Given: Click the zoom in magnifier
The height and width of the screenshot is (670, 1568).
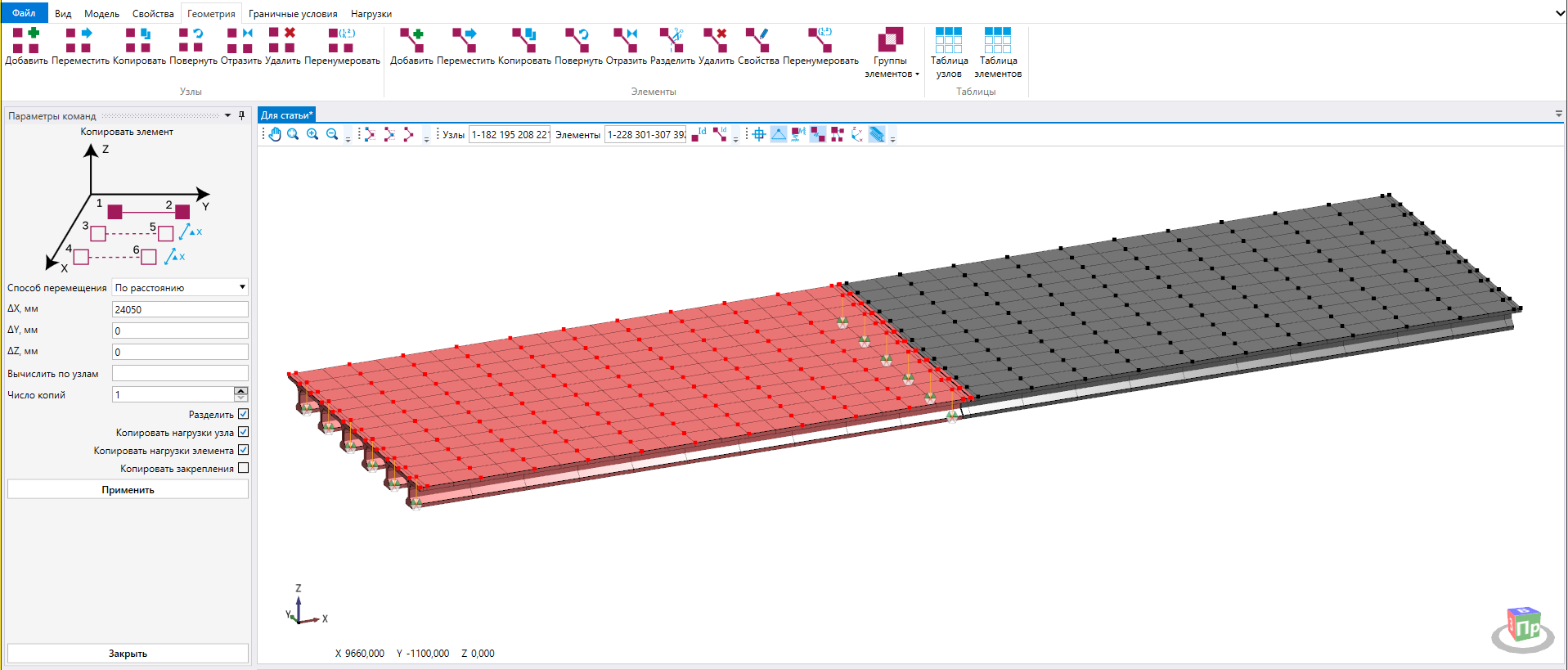Looking at the screenshot, I should tap(312, 134).
